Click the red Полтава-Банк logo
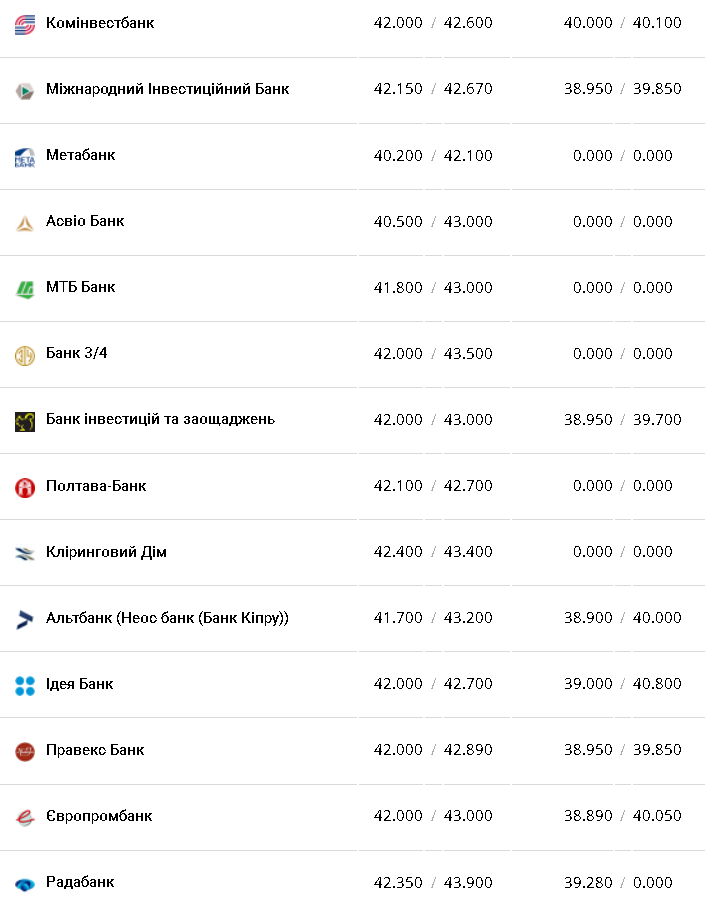Viewport: 705px width, 905px height. point(25,488)
